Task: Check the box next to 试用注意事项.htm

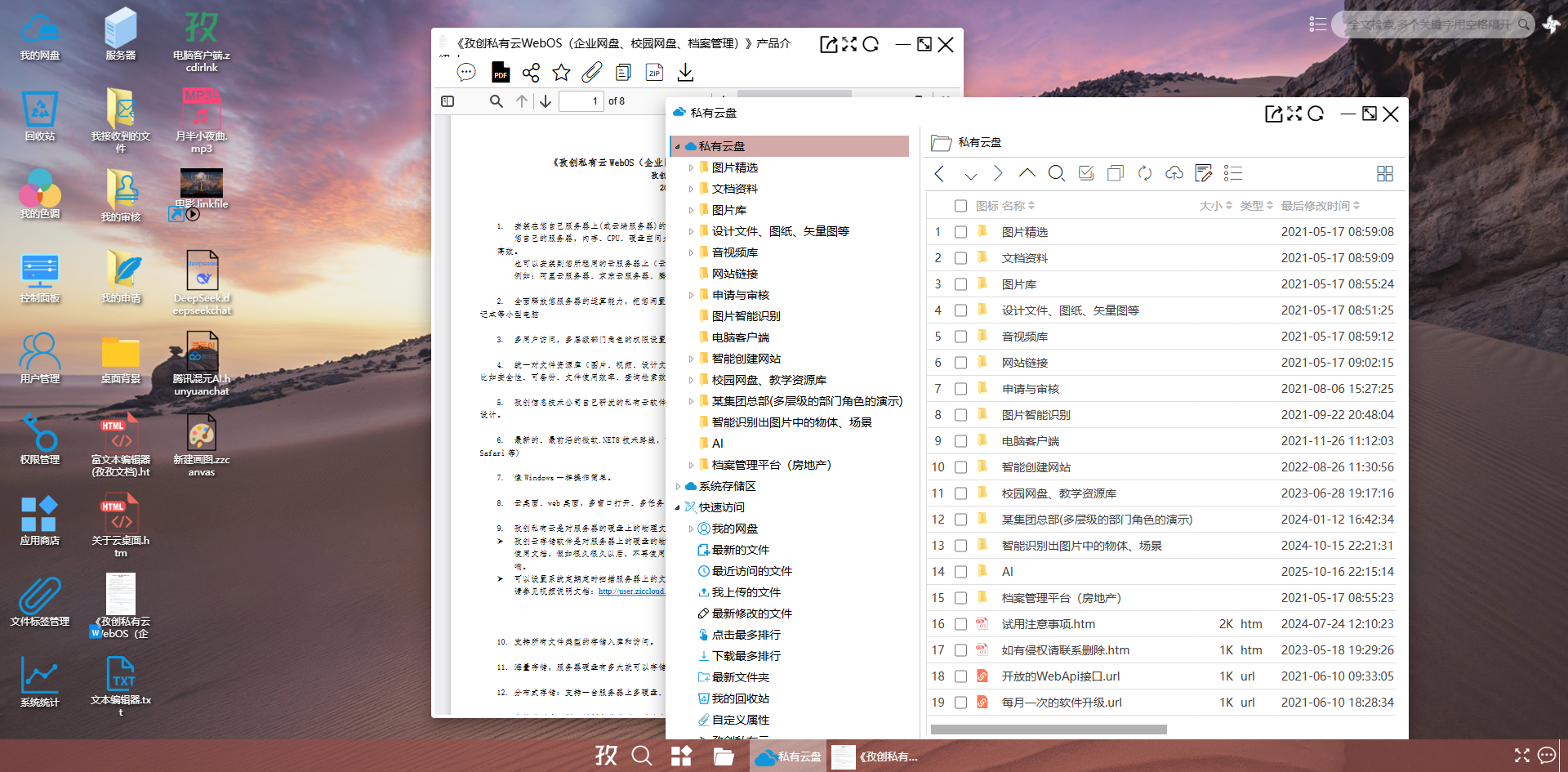Action: point(961,623)
